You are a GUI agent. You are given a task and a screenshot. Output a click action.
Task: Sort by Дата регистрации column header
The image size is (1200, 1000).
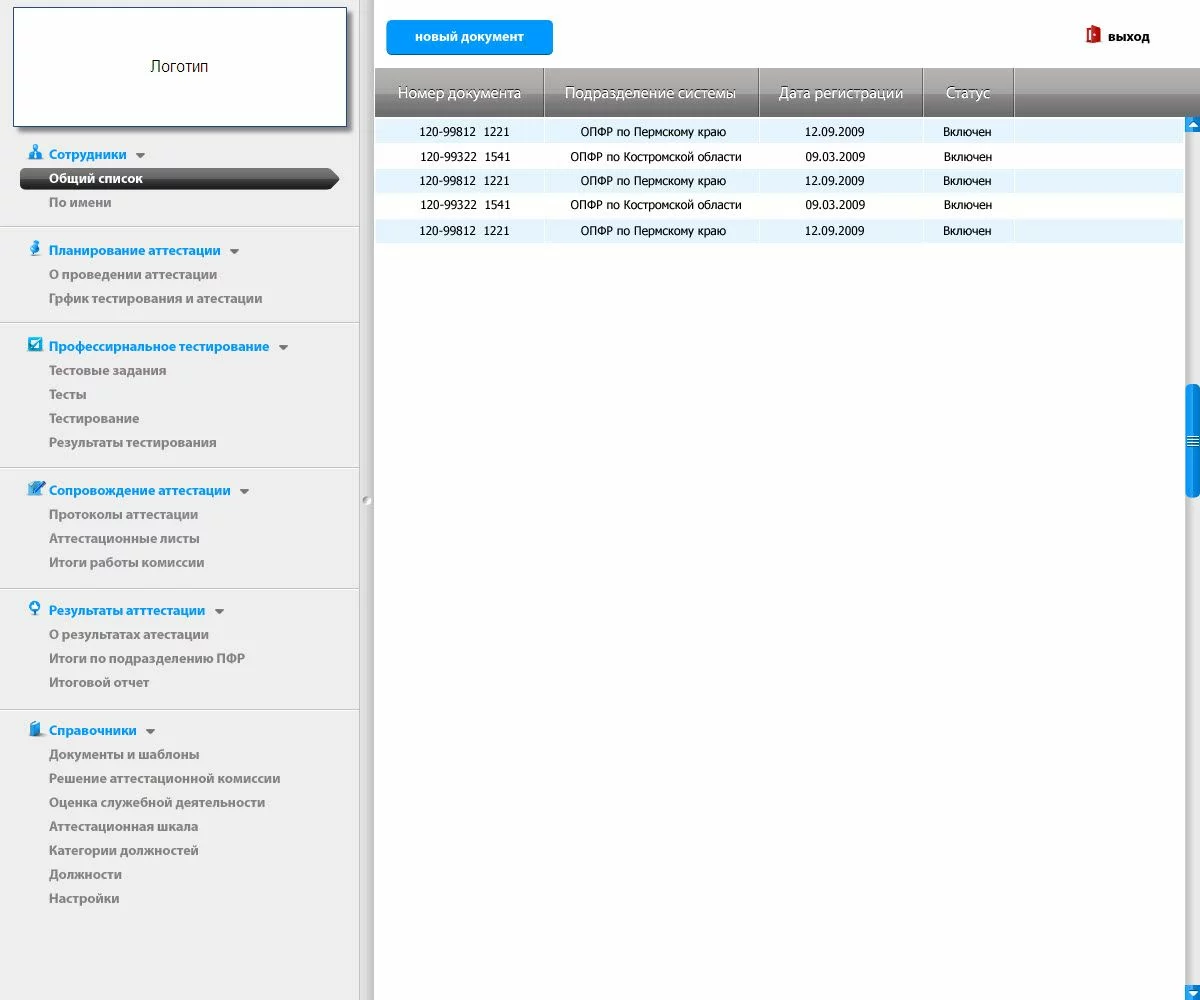click(x=840, y=93)
